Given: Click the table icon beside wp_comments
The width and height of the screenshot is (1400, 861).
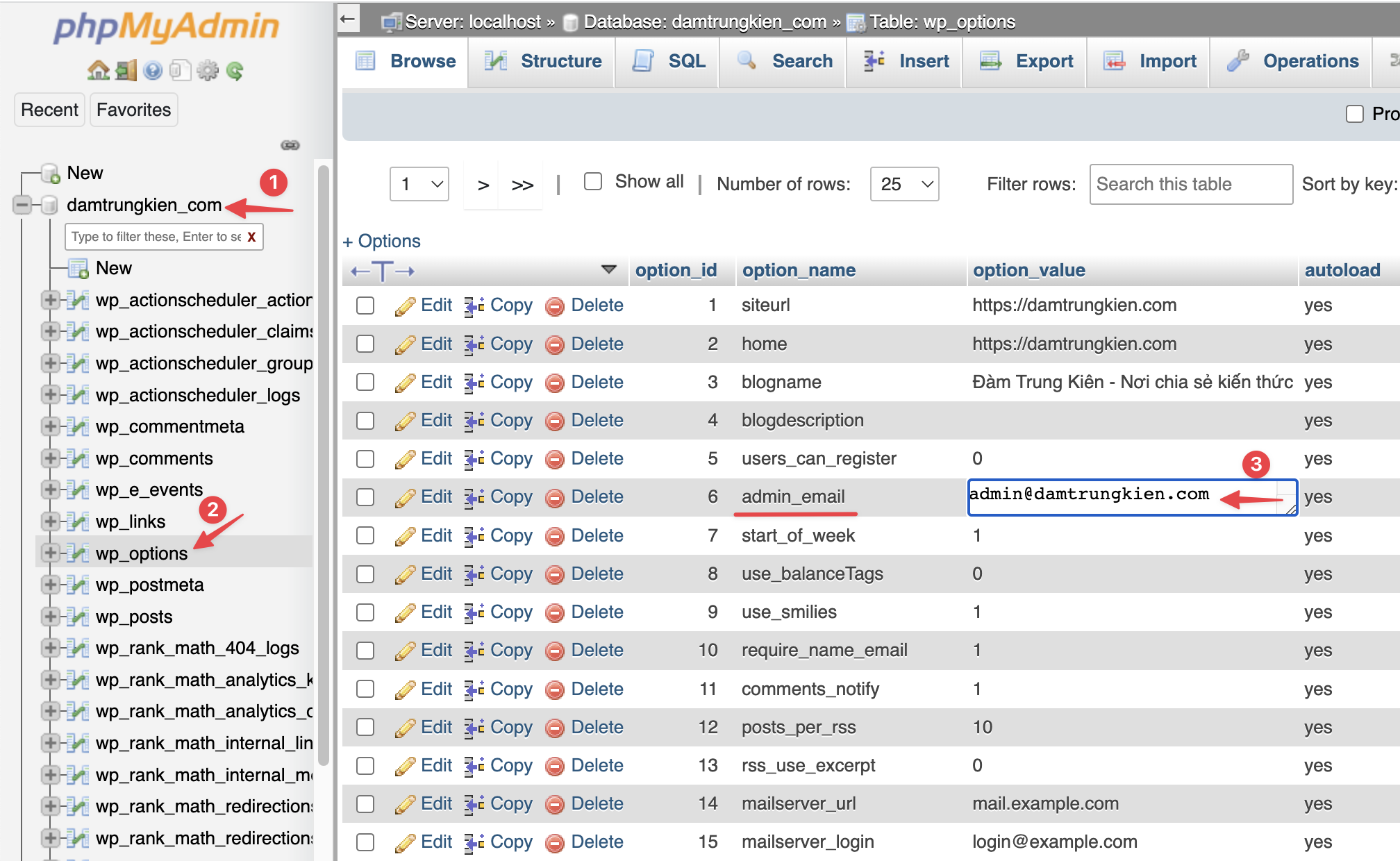Looking at the screenshot, I should click(78, 458).
